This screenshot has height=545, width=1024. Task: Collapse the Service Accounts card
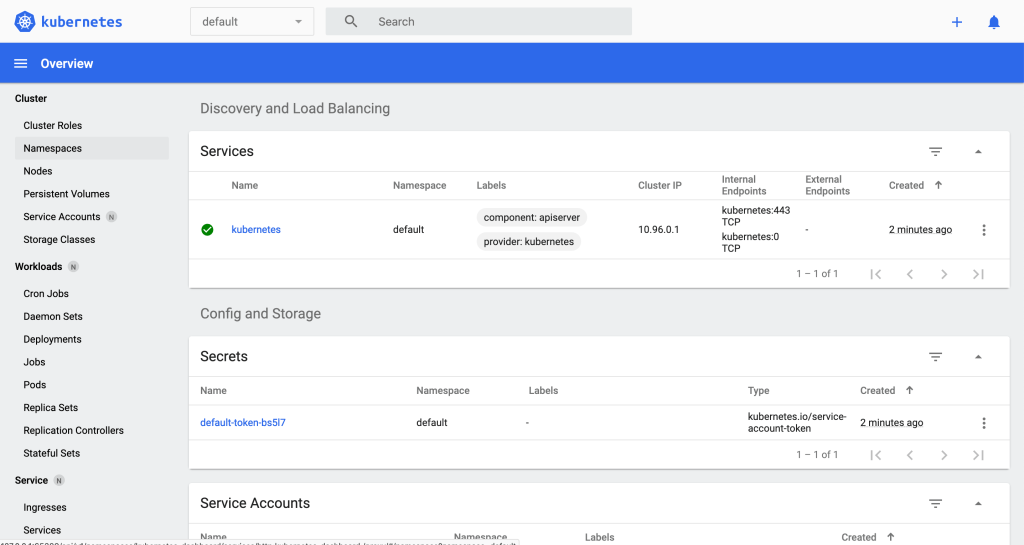(977, 504)
